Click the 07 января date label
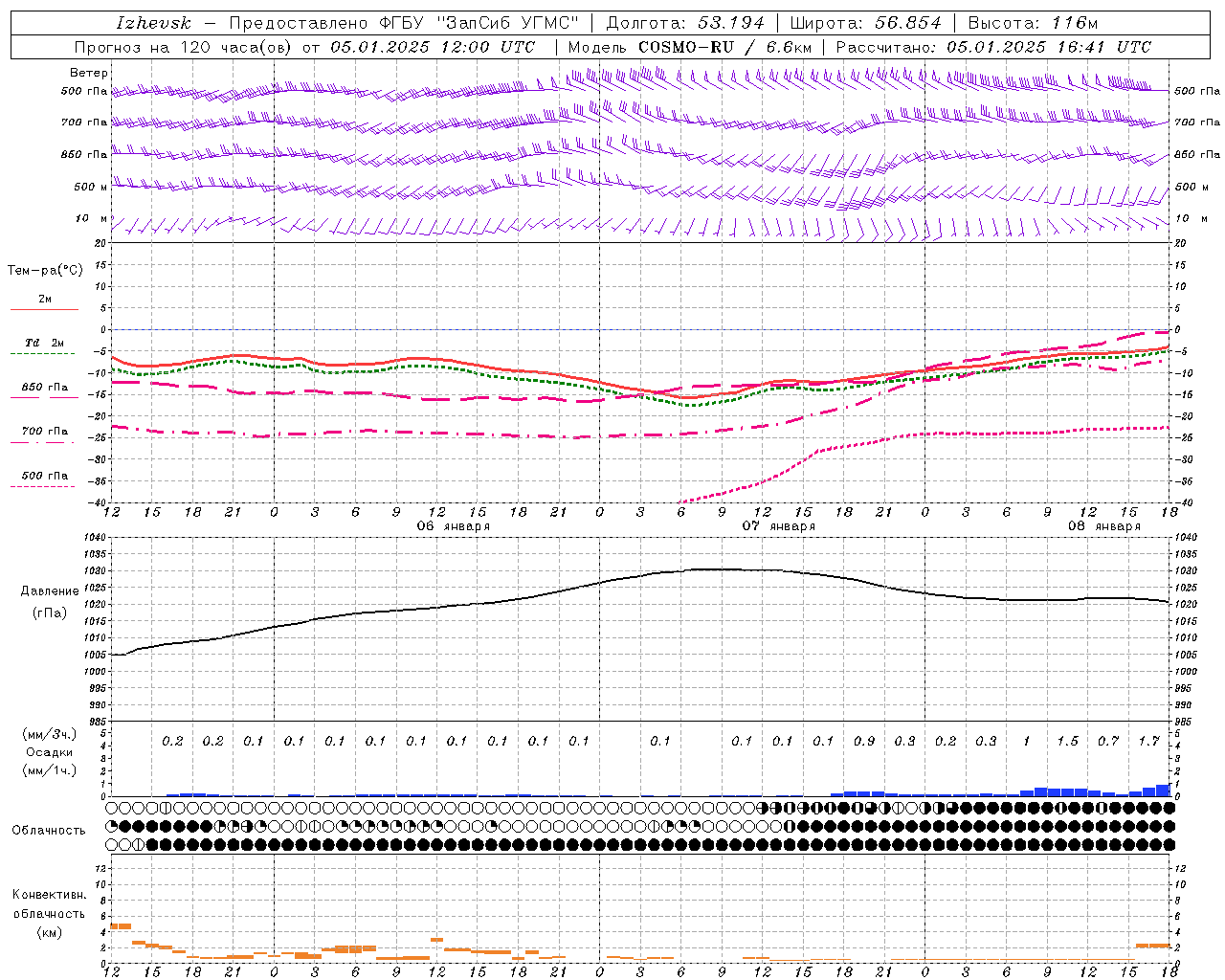The image size is (1225, 980). (x=779, y=526)
